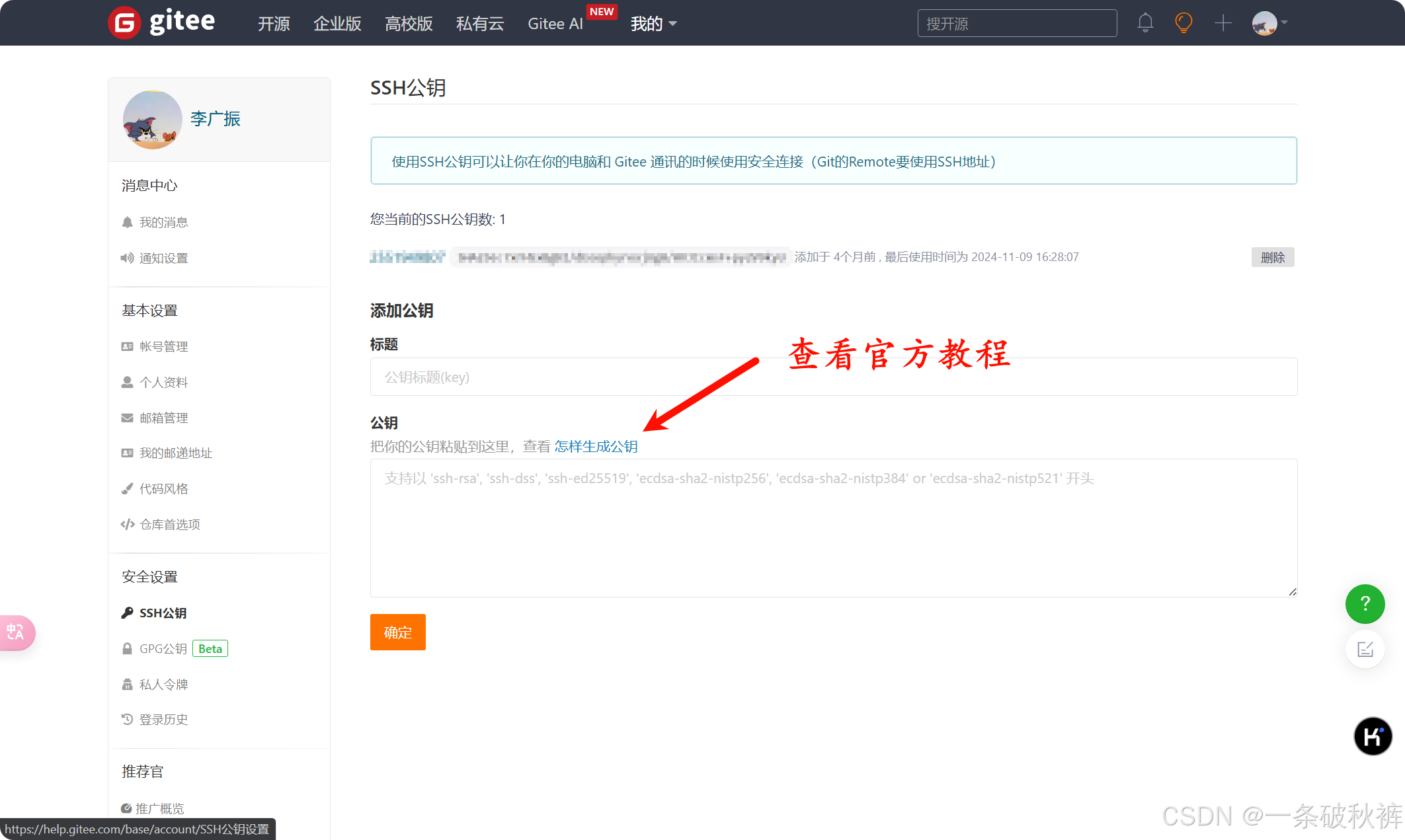The width and height of the screenshot is (1405, 840).
Task: Click the feedback edit floating button
Action: pos(1365,649)
